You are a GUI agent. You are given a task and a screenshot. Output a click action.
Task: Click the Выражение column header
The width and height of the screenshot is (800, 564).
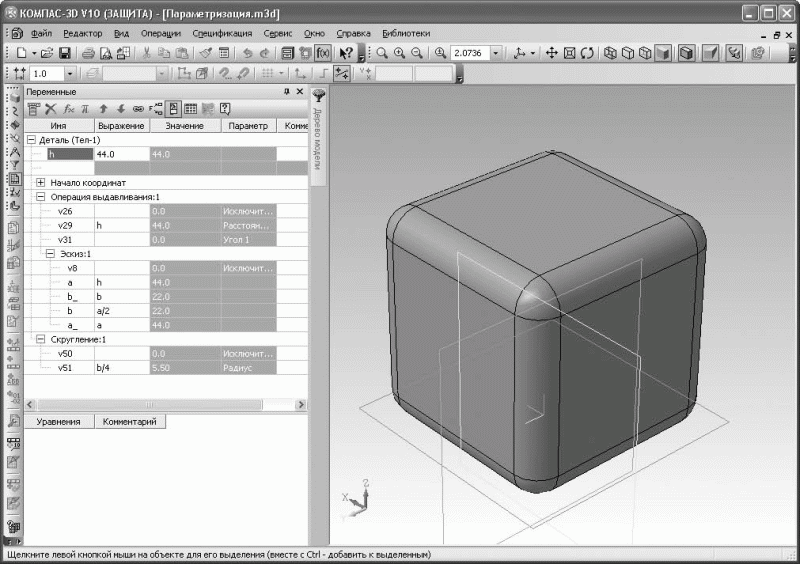(121, 126)
